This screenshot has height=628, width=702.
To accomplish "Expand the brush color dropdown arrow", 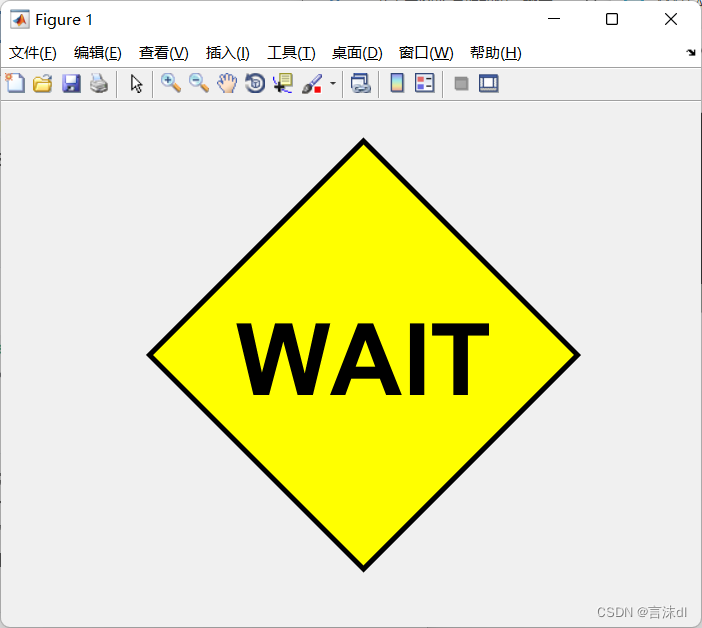I will [333, 83].
